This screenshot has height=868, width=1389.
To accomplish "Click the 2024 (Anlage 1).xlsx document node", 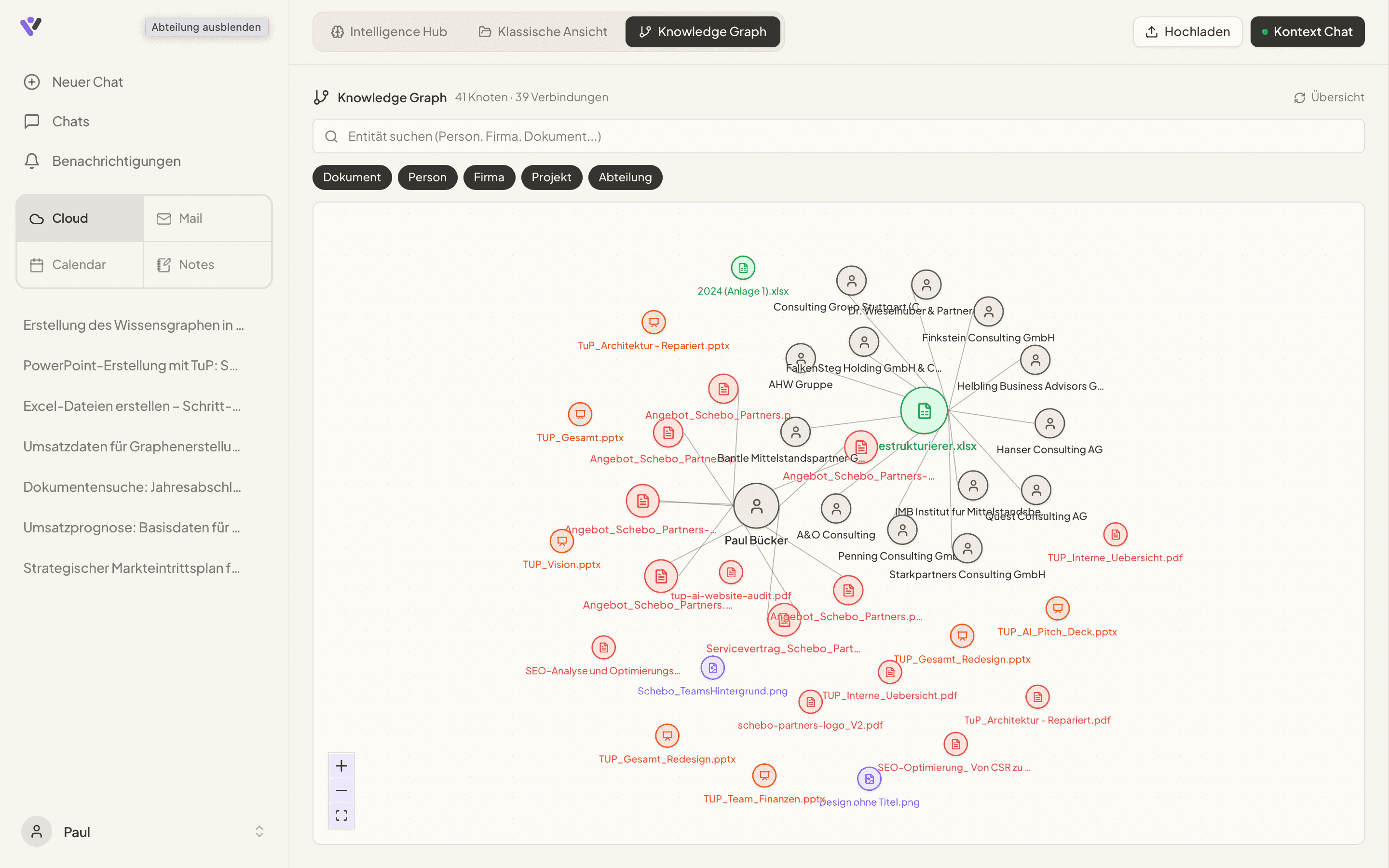I will [x=743, y=268].
